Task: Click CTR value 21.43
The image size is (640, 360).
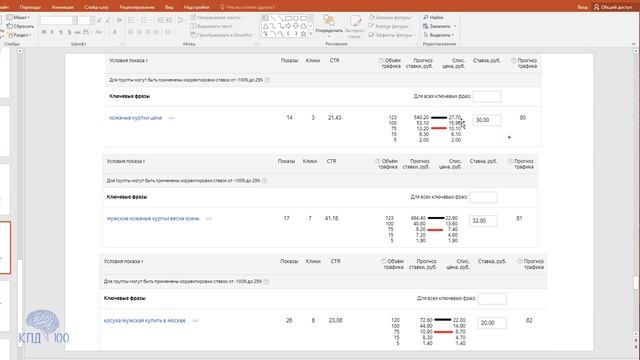Action: (x=334, y=118)
